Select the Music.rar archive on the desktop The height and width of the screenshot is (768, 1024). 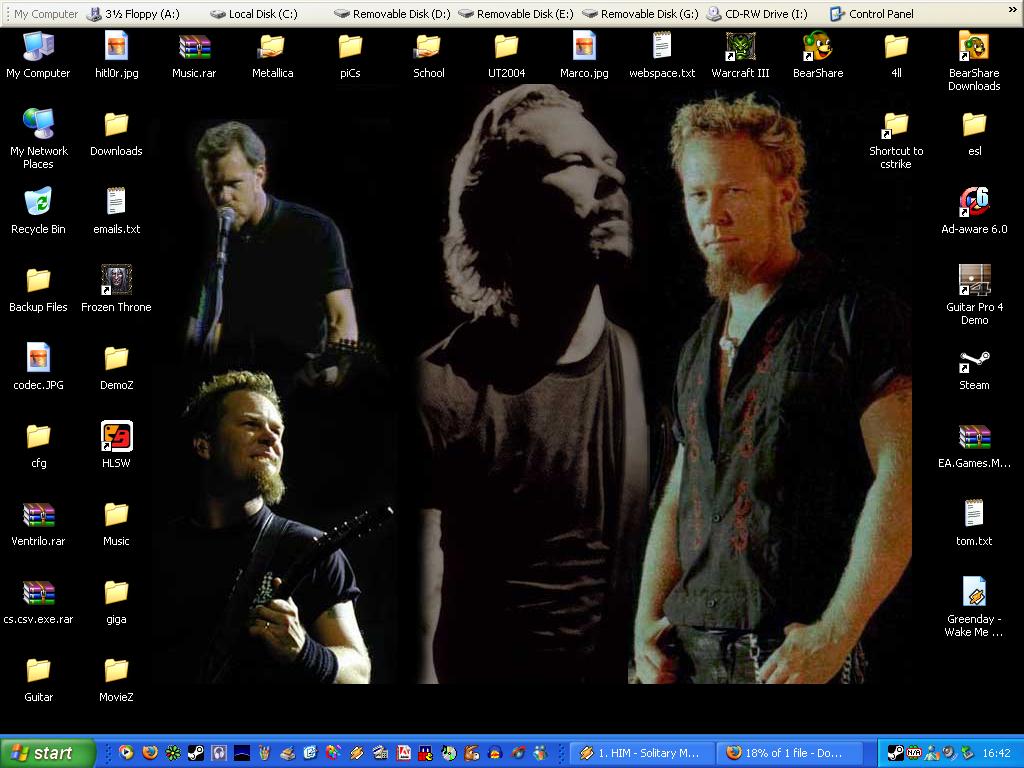(x=194, y=48)
